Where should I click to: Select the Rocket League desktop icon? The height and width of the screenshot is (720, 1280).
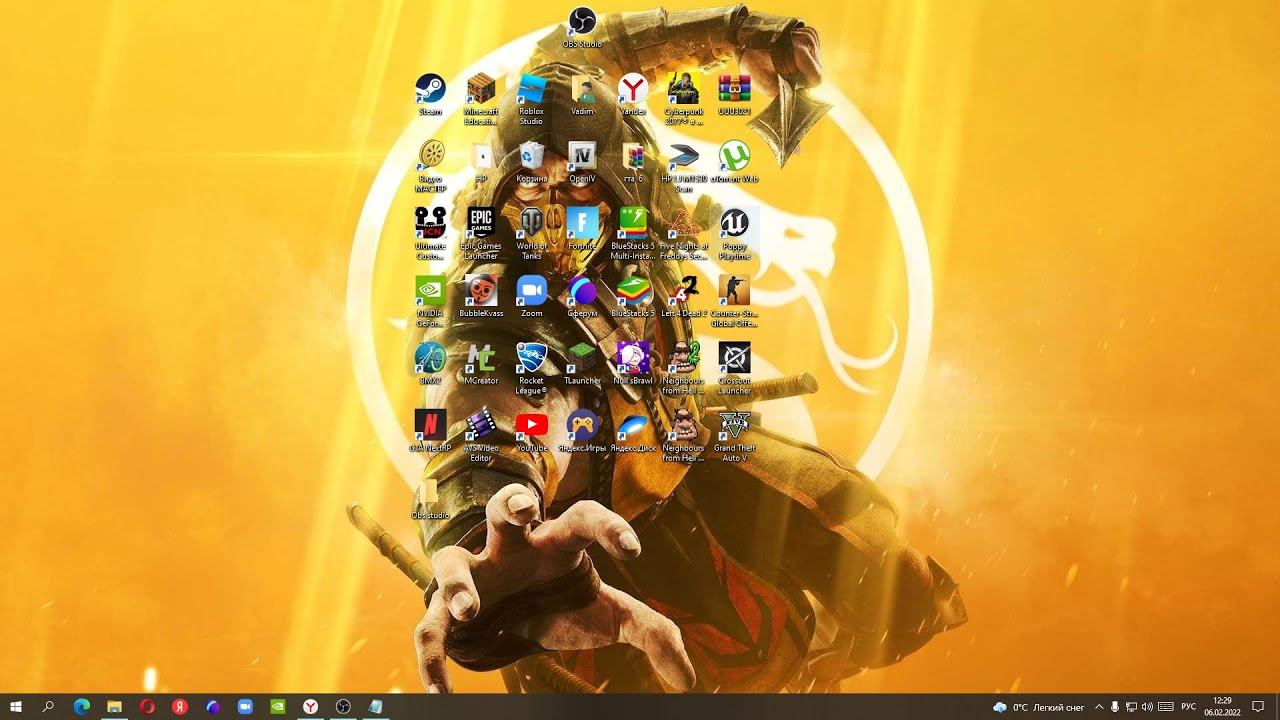pyautogui.click(x=531, y=368)
